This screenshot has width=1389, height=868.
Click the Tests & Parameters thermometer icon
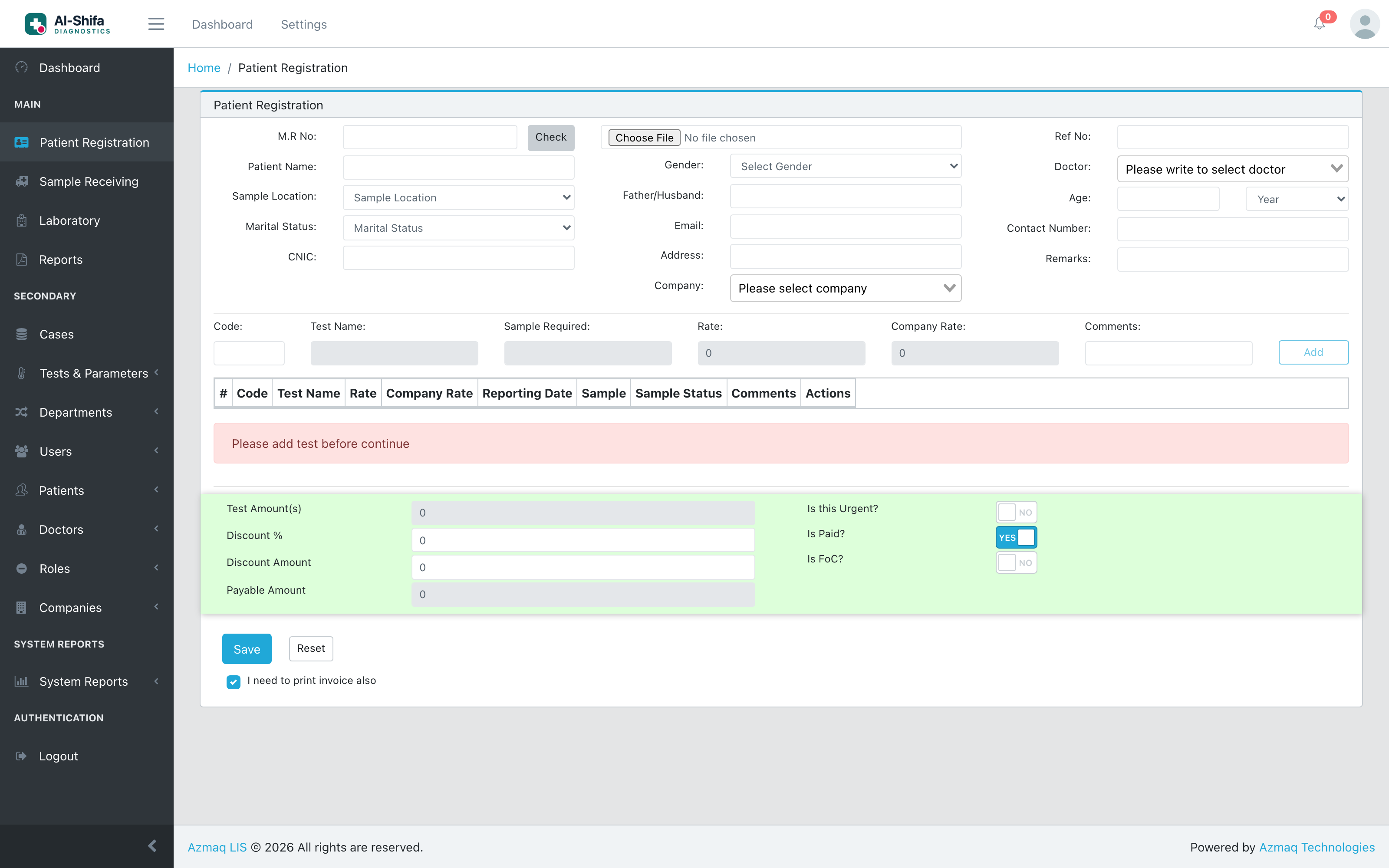pos(22,373)
